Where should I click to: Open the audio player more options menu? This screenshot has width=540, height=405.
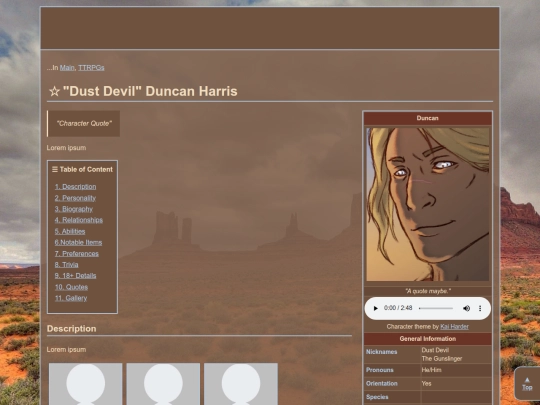480,308
